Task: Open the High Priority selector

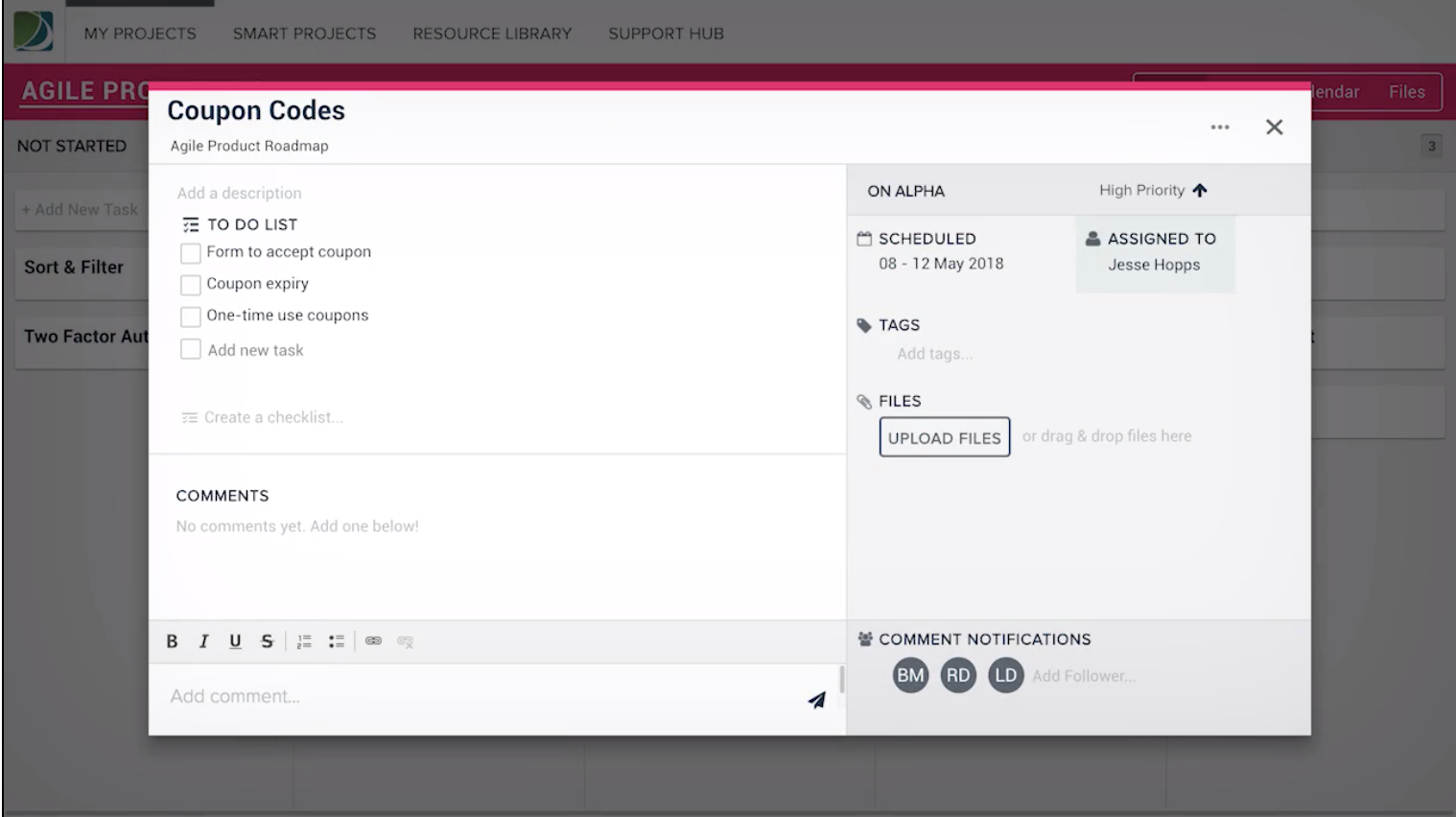Action: coord(1153,190)
